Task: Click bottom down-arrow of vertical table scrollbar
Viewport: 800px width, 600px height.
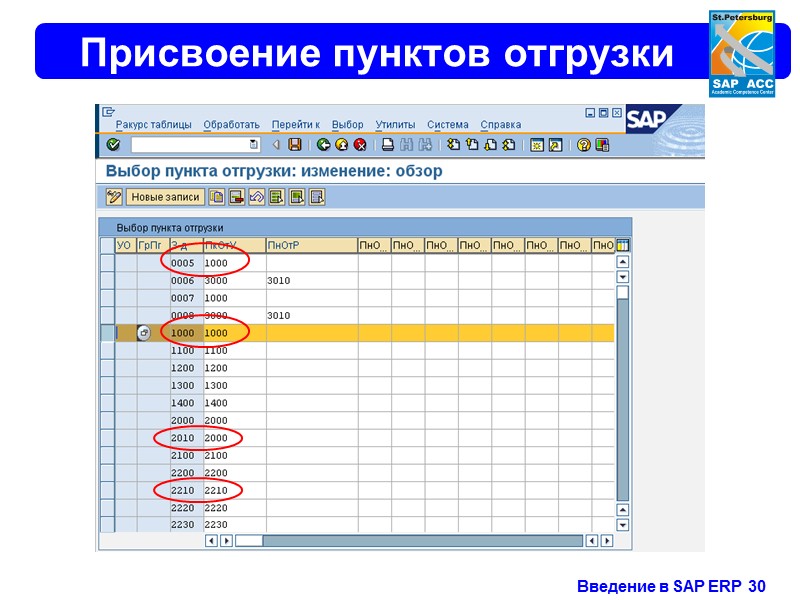Action: click(622, 525)
